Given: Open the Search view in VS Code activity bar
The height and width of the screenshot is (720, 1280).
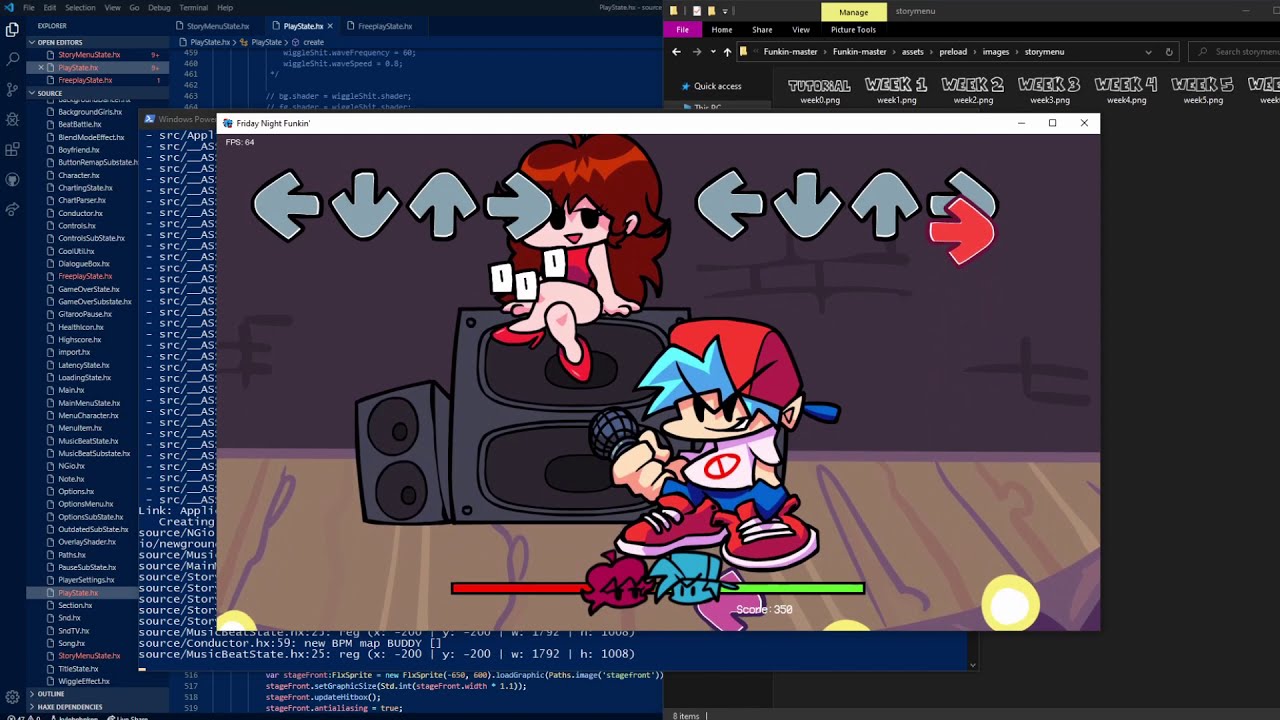Looking at the screenshot, I should 12,60.
